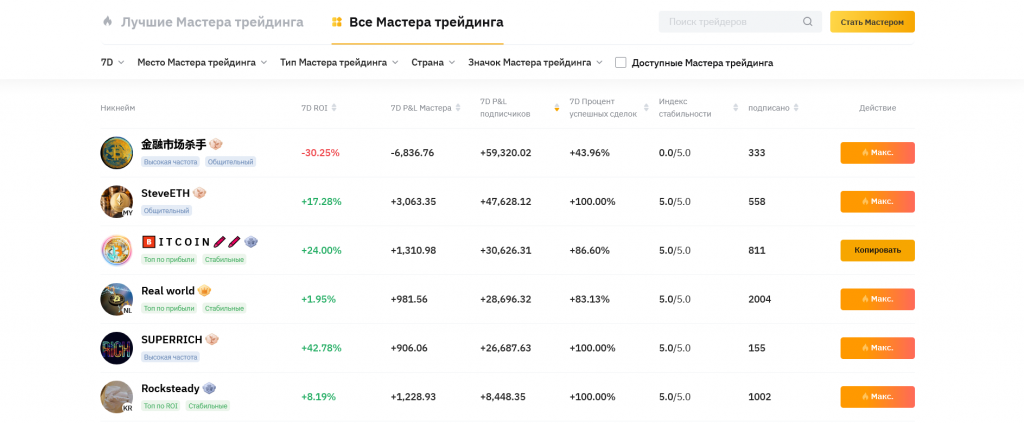Sort by 7D P&L Мастера arrows
Viewport: 1024px width, 423px height.
[458, 108]
